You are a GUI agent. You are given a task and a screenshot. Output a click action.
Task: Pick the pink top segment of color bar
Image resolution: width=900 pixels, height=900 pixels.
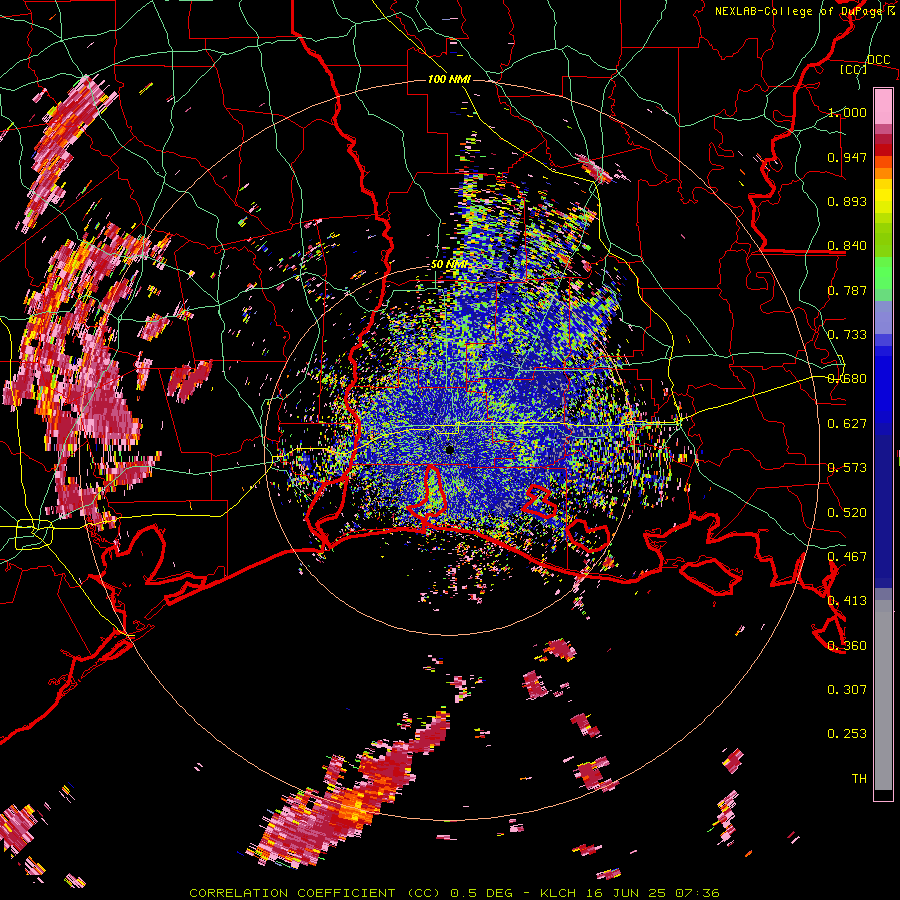coord(883,107)
